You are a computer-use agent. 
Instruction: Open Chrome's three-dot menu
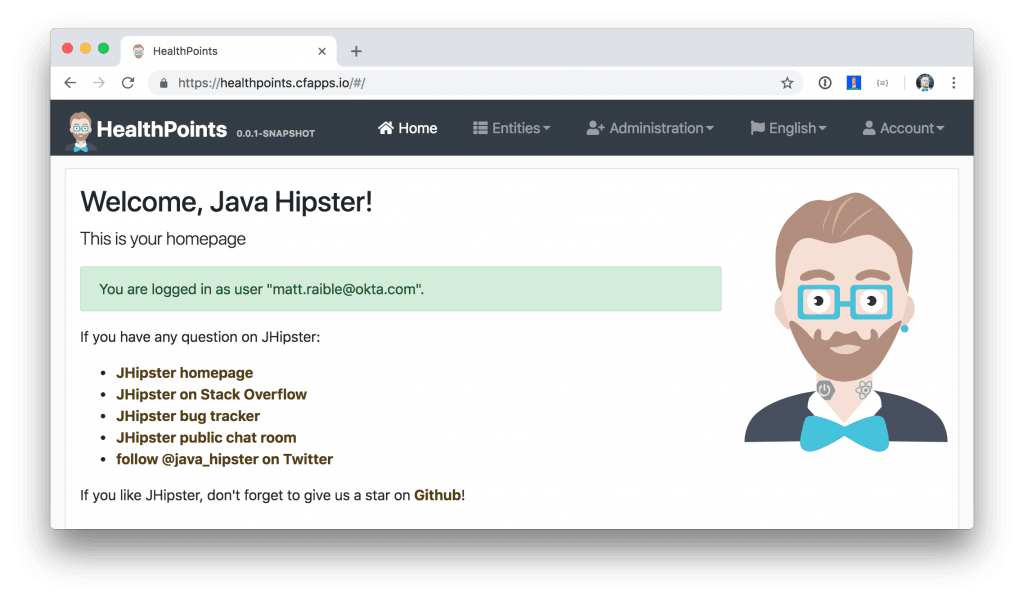pos(953,83)
